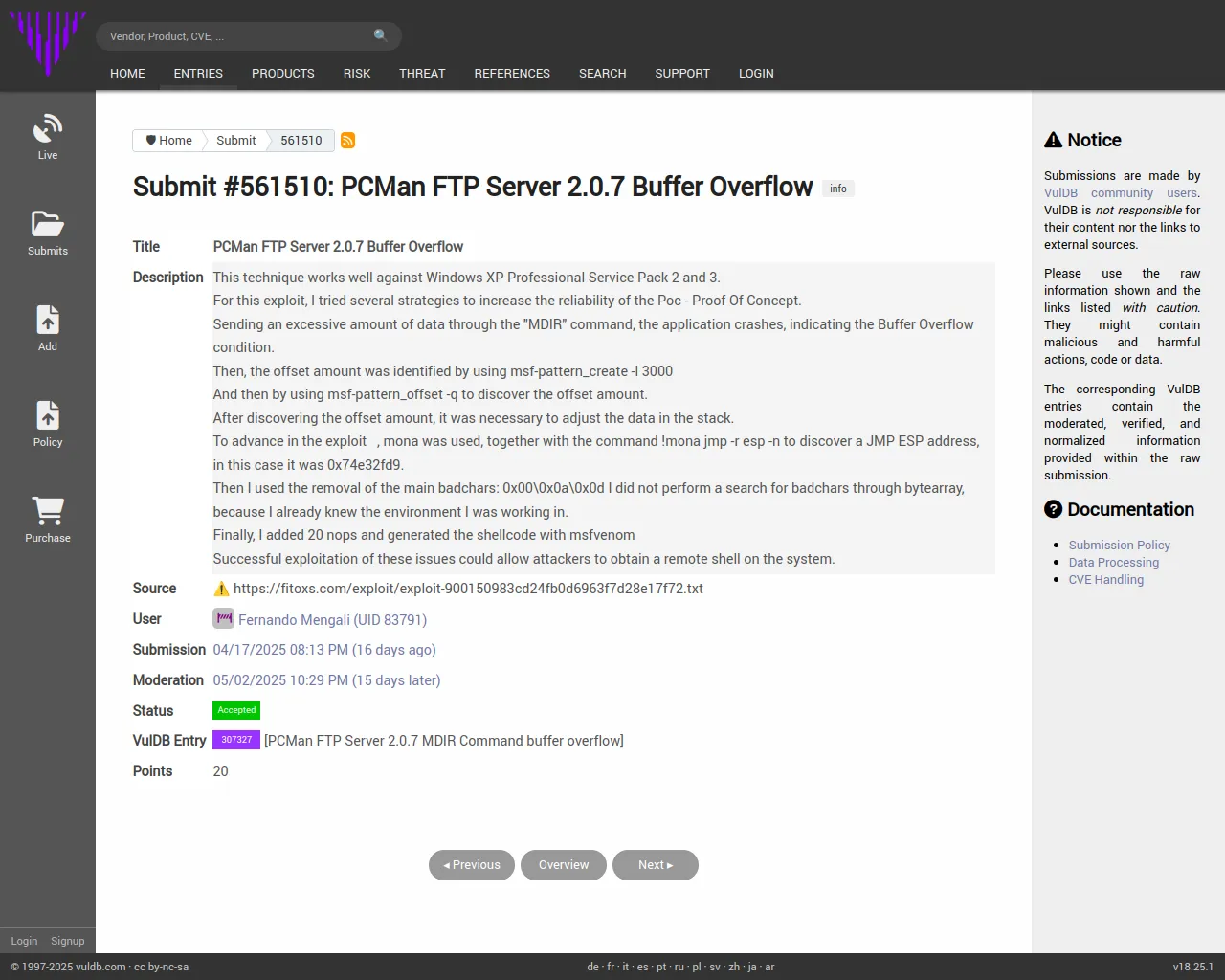This screenshot has width=1225, height=980.
Task: Switch language to pl
Action: point(697,967)
